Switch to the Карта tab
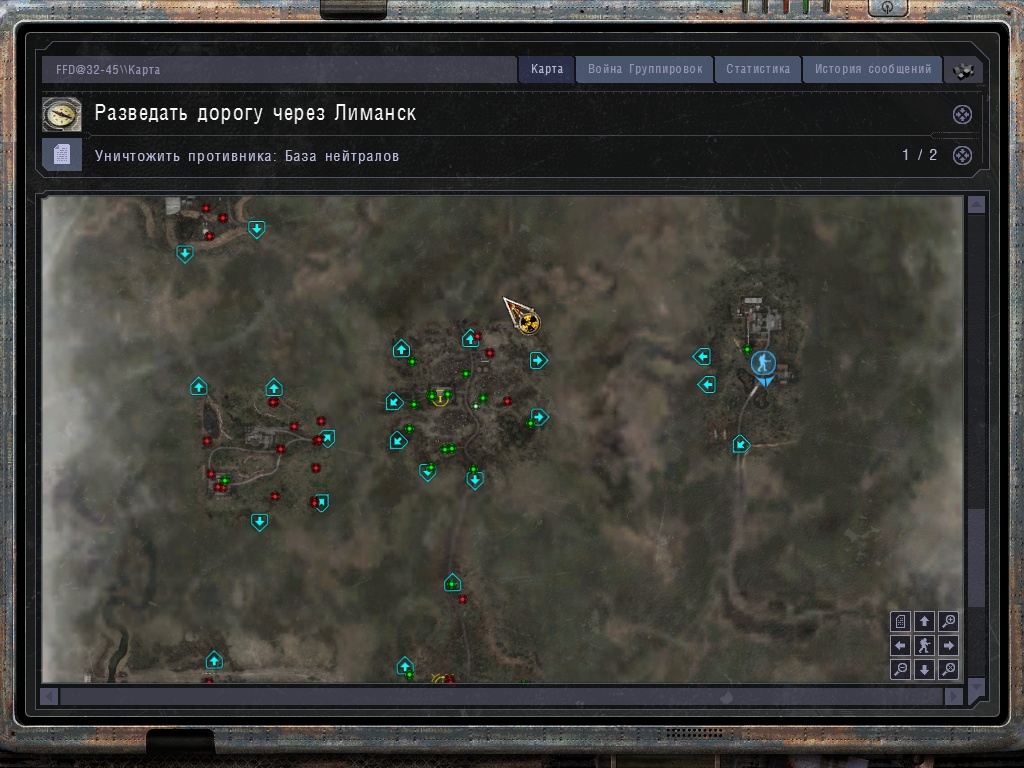The image size is (1024, 768). pyautogui.click(x=547, y=69)
